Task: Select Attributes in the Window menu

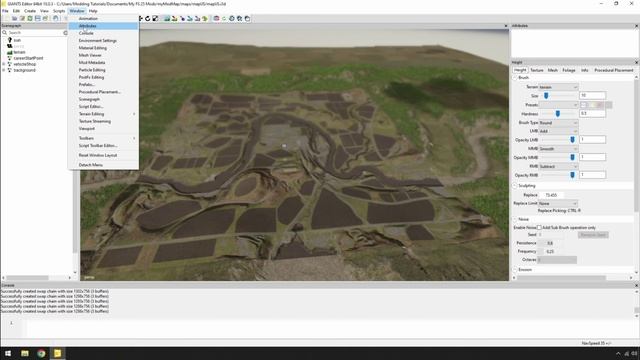Action: [x=104, y=26]
